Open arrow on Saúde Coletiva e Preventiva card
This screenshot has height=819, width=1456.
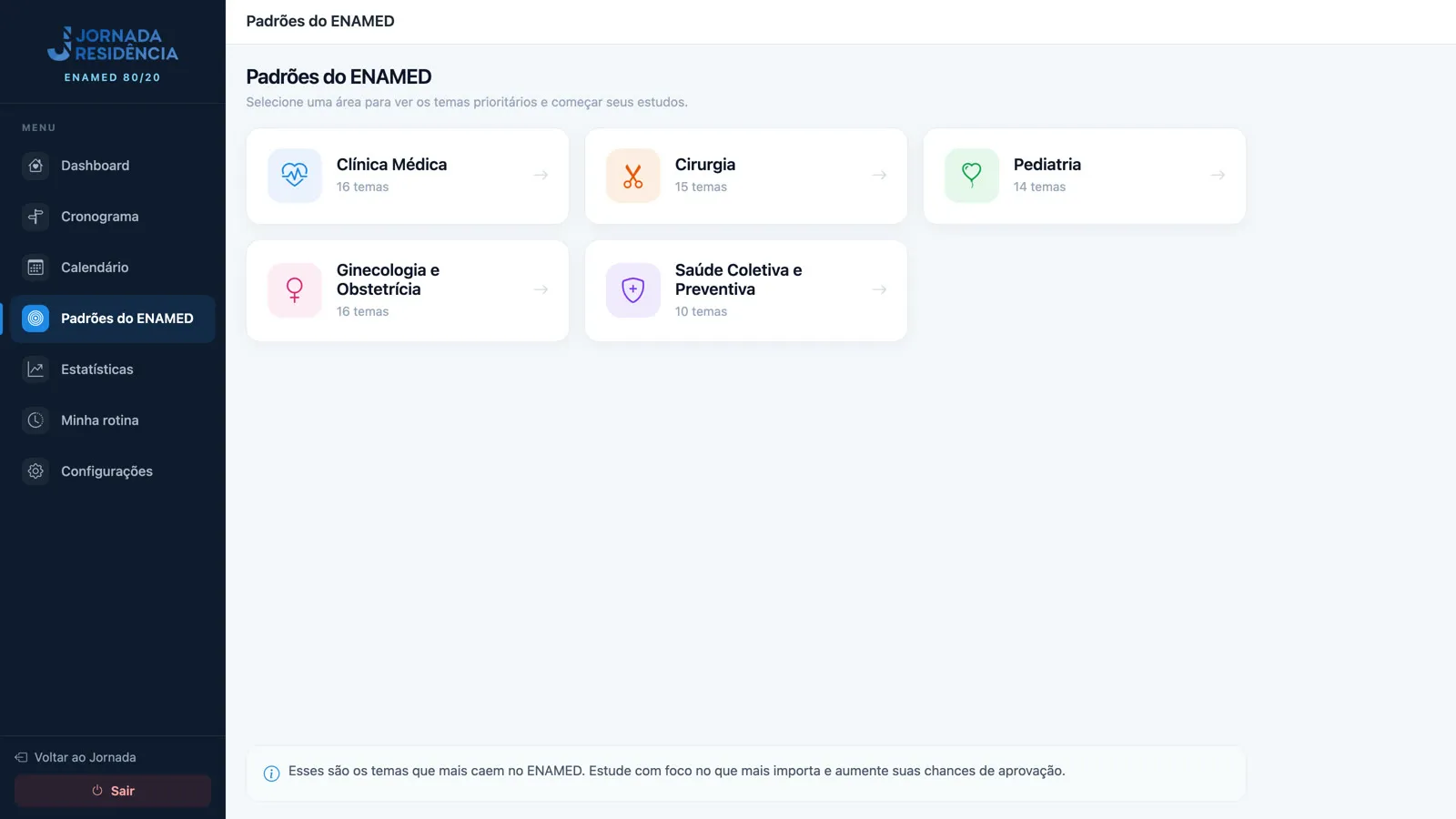coord(880,289)
